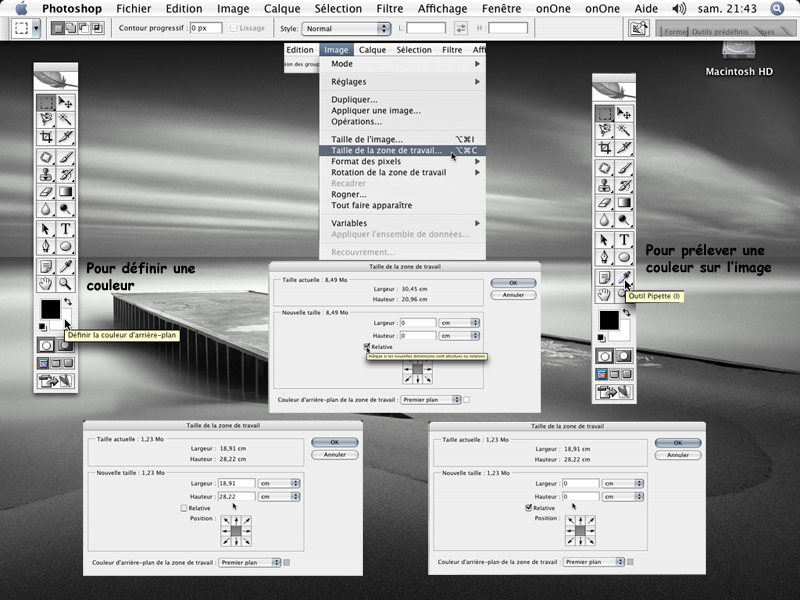Click Annuler in the lower-left dialog

(x=335, y=455)
